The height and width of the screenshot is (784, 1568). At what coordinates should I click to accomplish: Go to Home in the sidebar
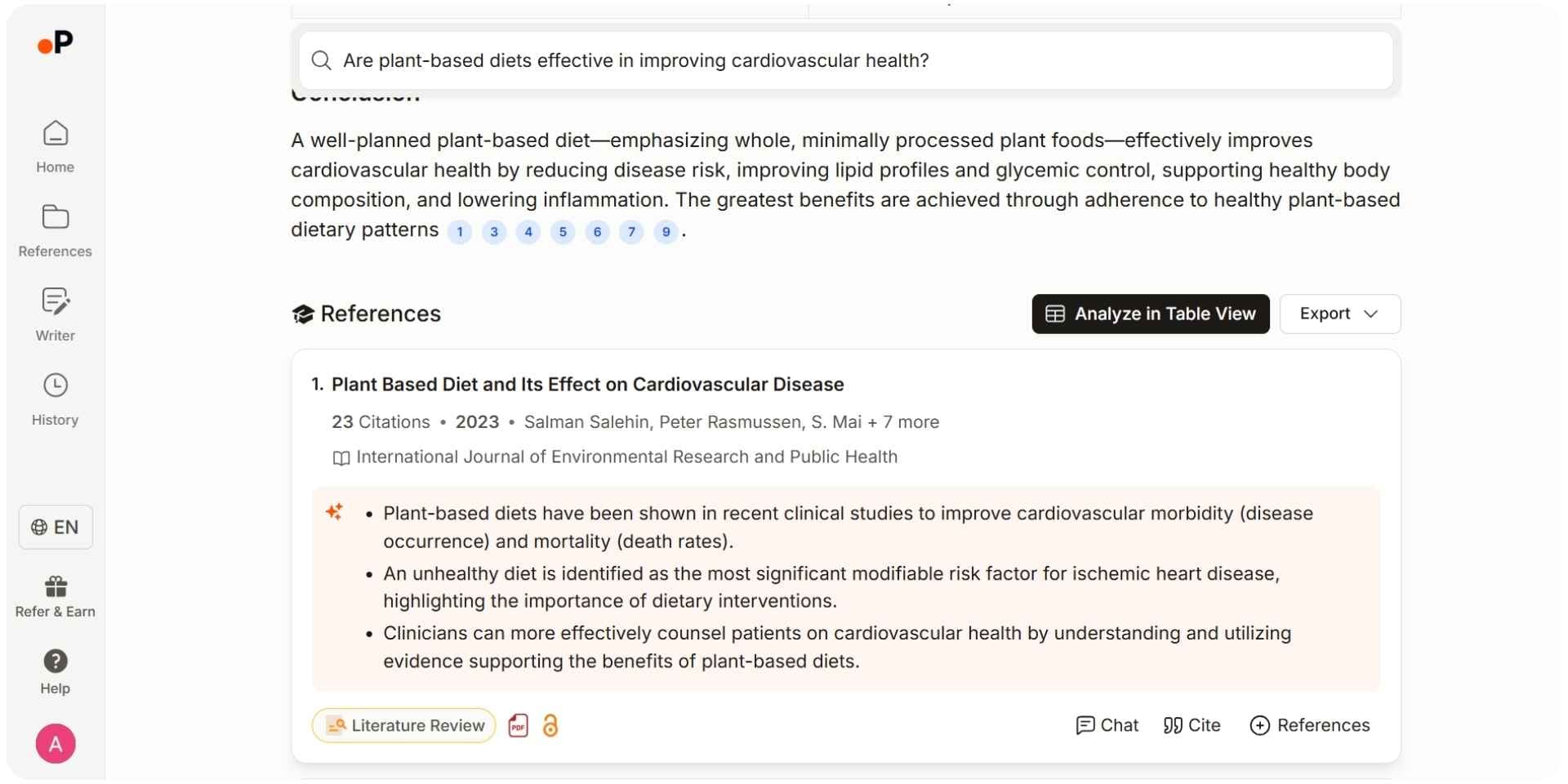(56, 146)
